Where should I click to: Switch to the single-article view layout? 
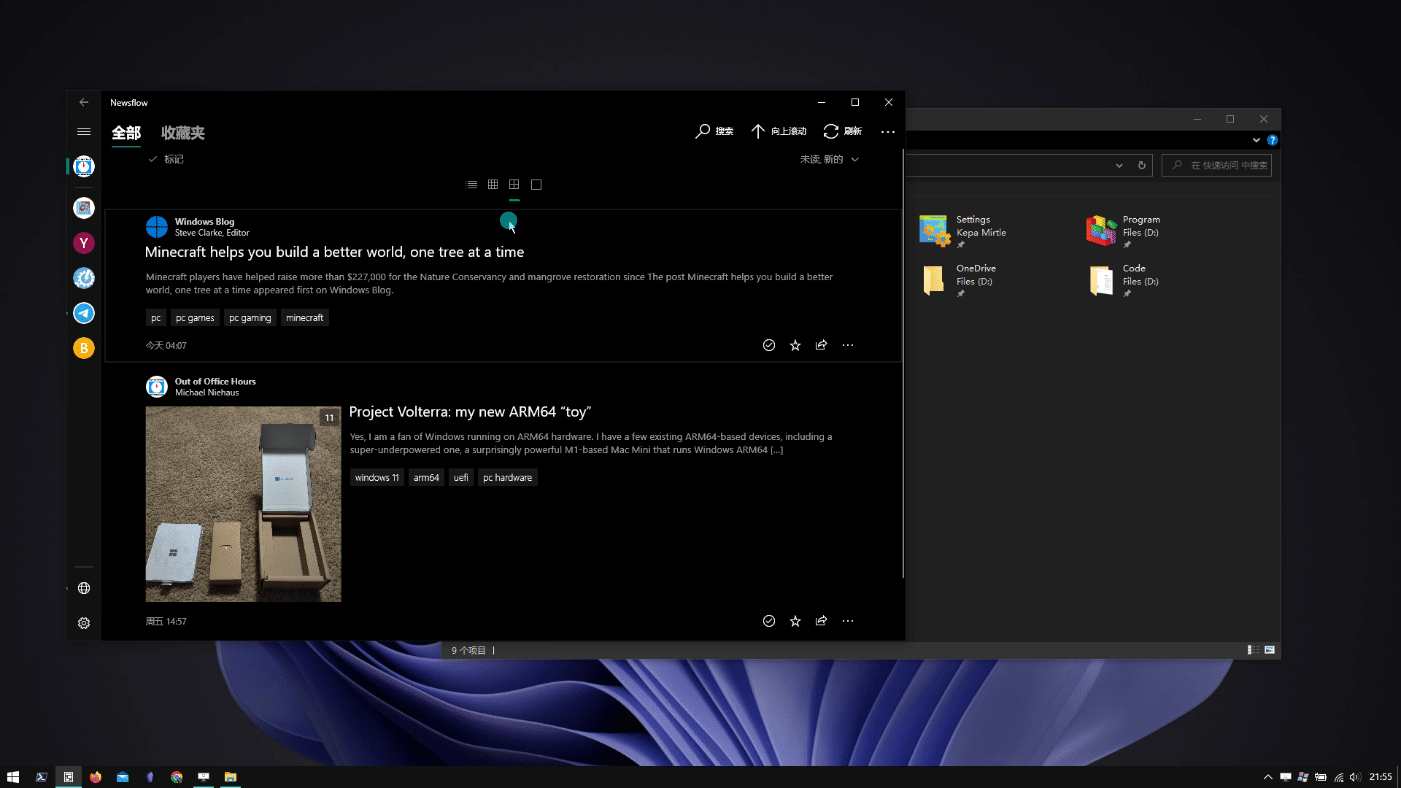point(536,184)
